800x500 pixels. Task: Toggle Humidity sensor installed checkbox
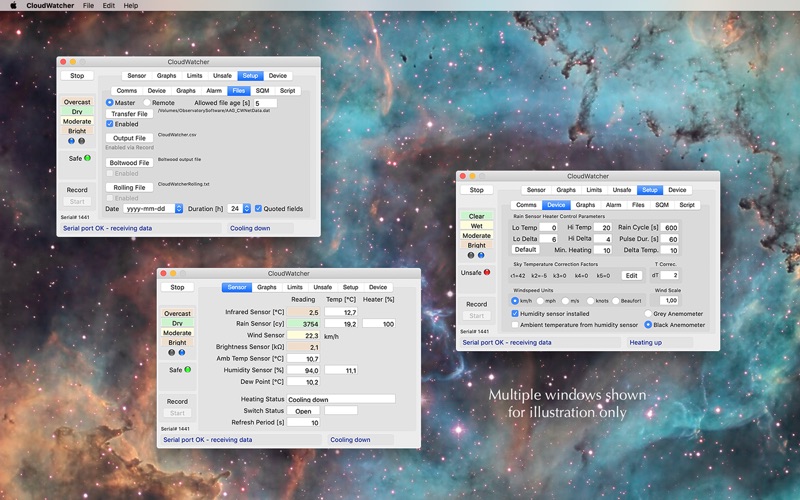tap(515, 314)
